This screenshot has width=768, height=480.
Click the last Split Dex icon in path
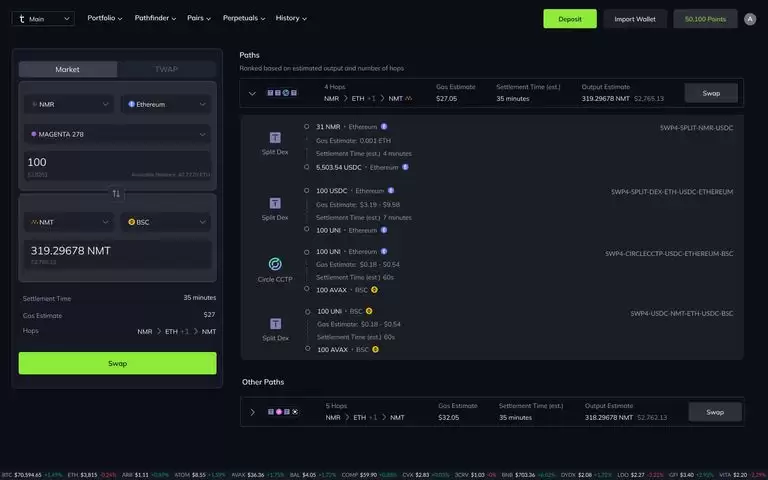point(275,323)
